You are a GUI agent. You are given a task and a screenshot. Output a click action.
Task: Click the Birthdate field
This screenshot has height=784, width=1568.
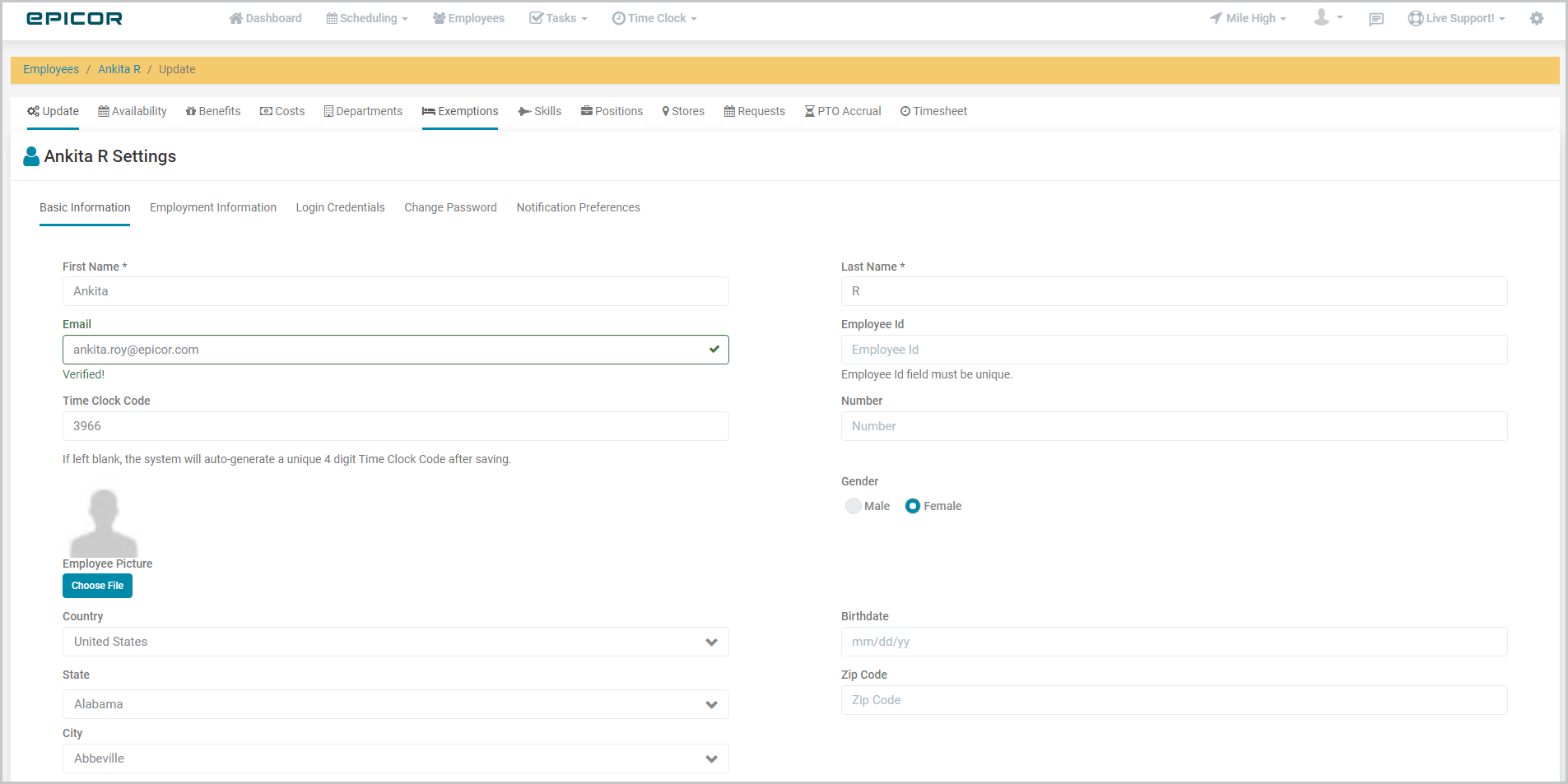click(x=1175, y=642)
